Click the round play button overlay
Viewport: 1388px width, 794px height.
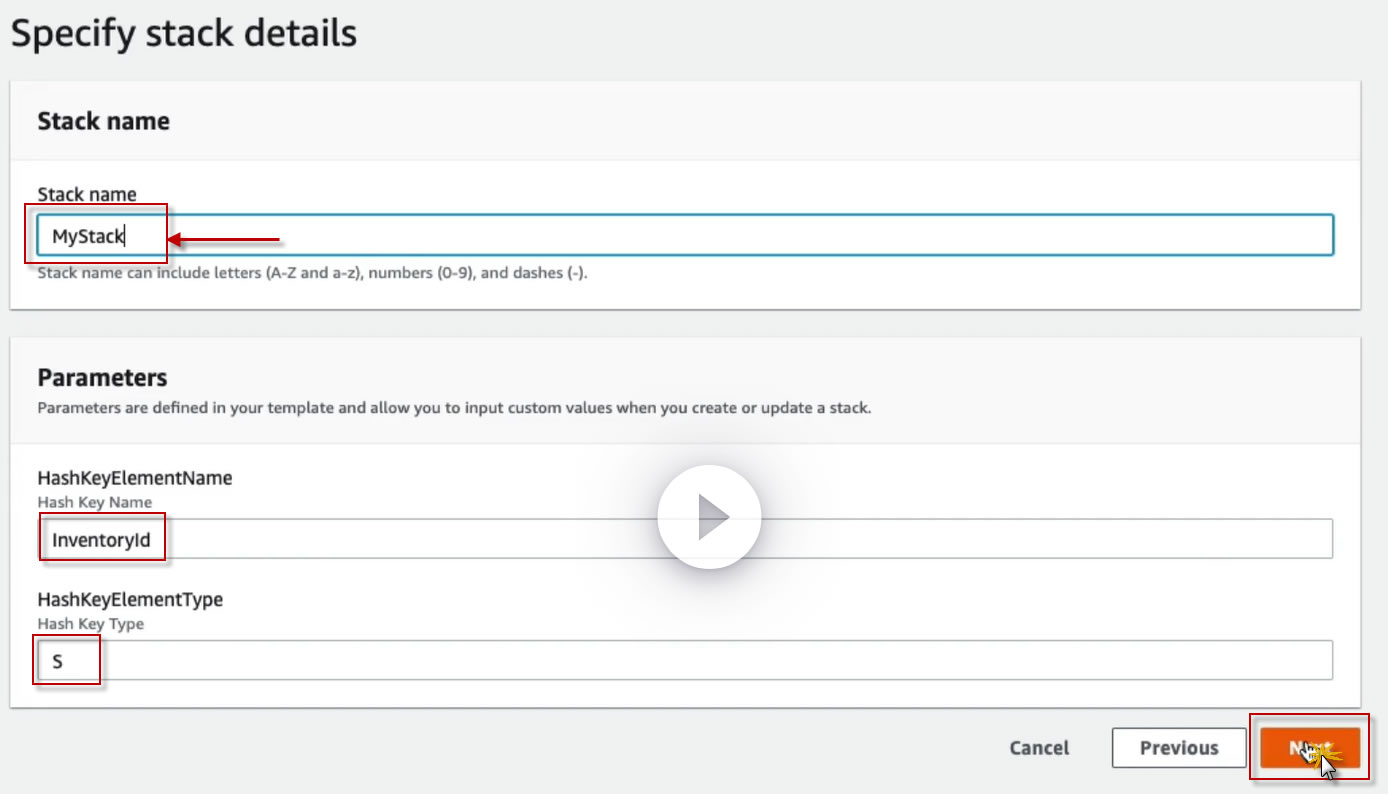coord(709,517)
